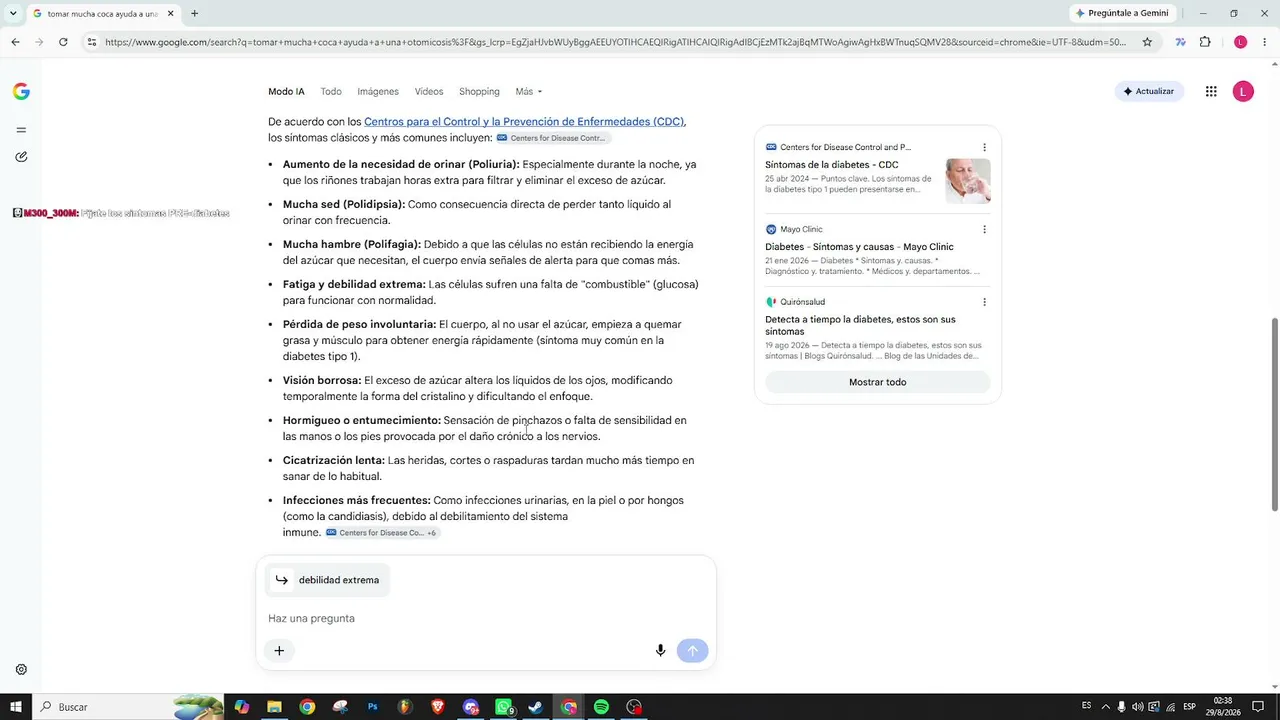Click the Visión borrosa: heading
The width and height of the screenshot is (1280, 720).
(322, 381)
